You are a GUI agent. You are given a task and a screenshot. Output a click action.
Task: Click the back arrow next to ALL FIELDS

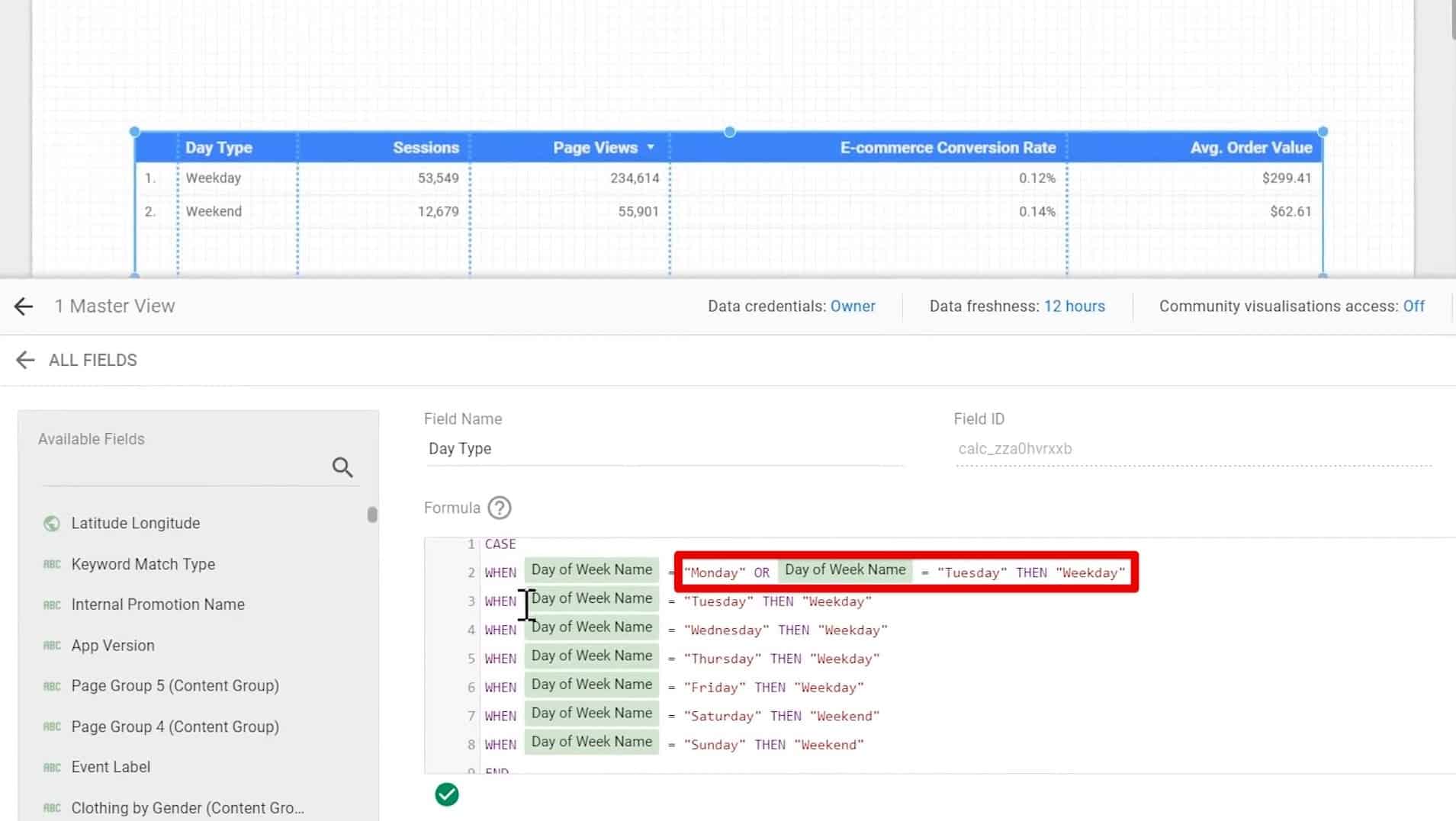25,360
